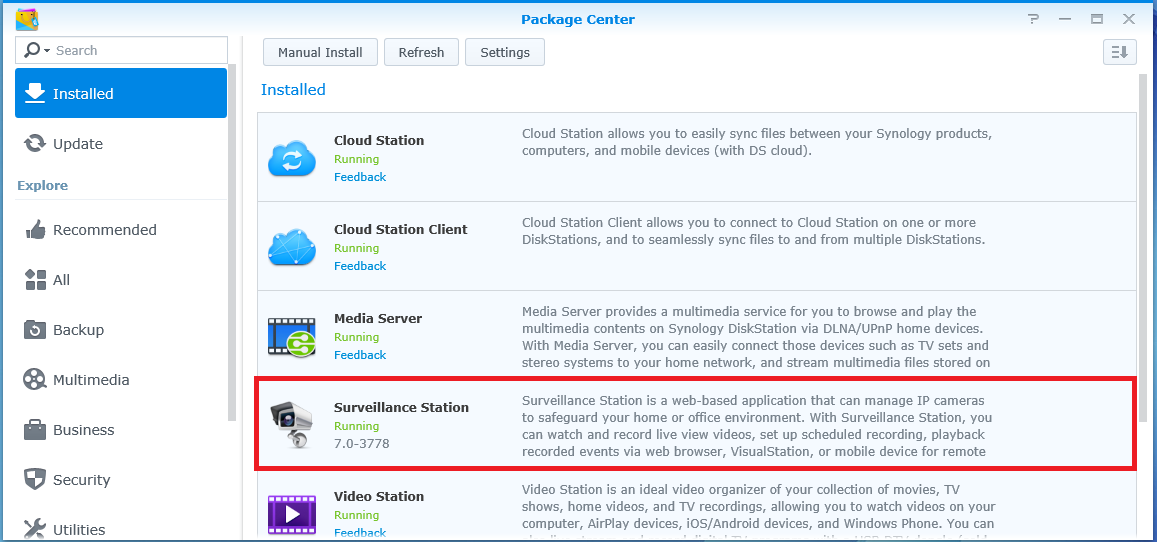
Task: Click the Cloud Station Client icon
Action: click(x=292, y=247)
